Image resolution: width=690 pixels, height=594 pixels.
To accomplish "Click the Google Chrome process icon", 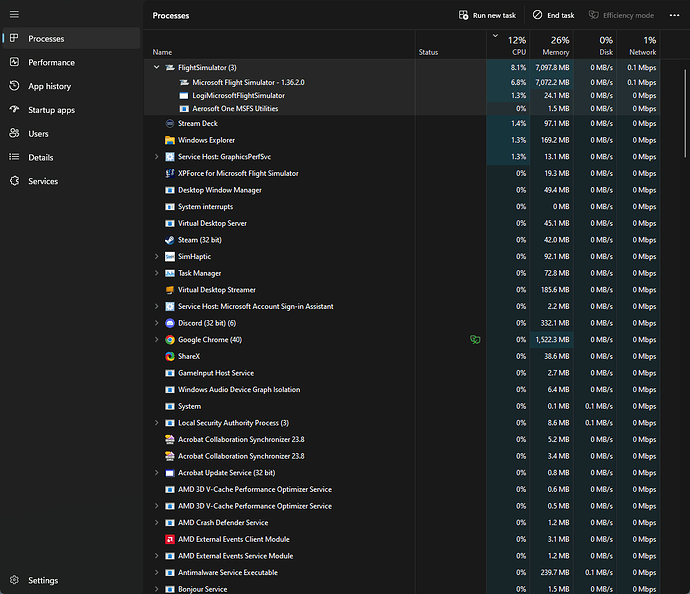I will click(x=169, y=340).
